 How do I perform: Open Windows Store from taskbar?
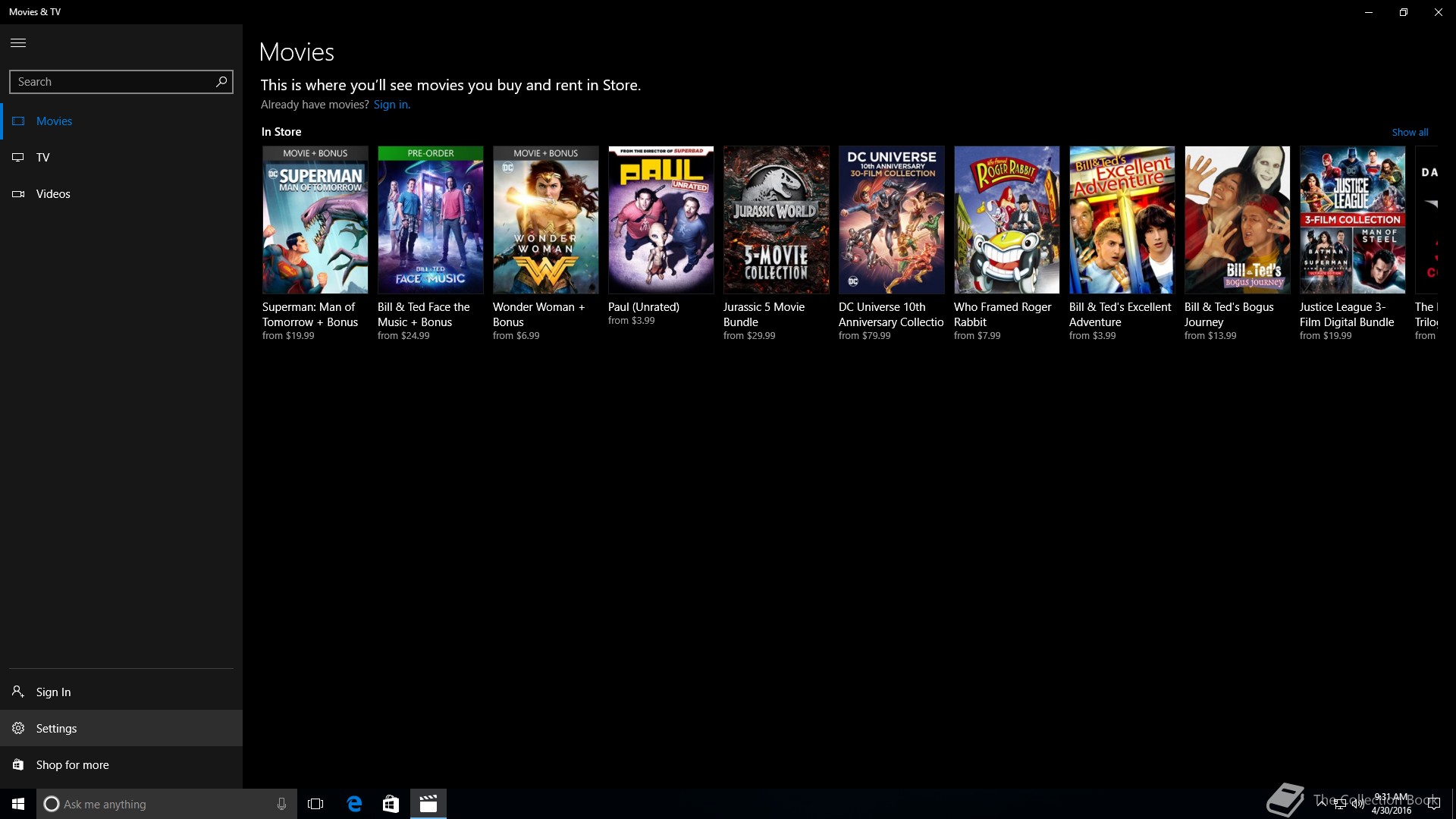click(391, 804)
